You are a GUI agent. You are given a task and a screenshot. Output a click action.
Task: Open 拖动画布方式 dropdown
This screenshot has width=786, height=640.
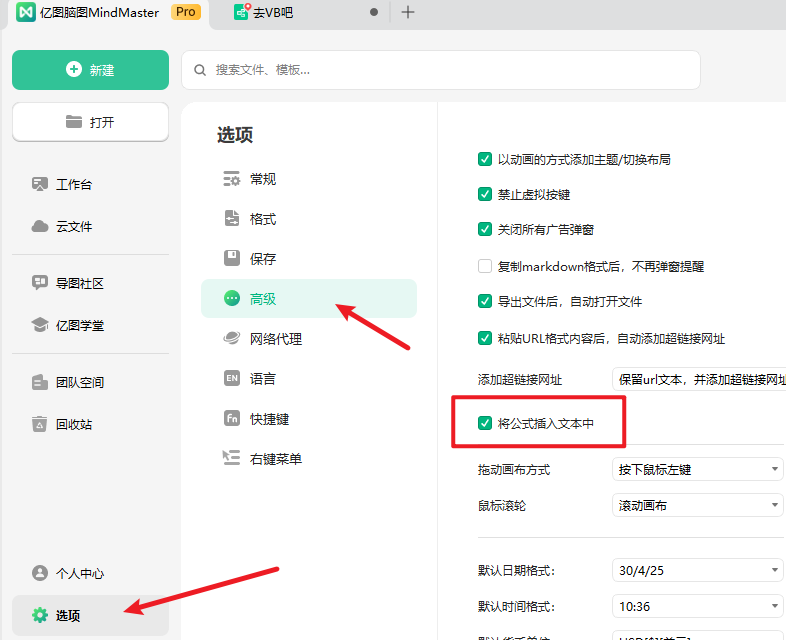click(697, 469)
